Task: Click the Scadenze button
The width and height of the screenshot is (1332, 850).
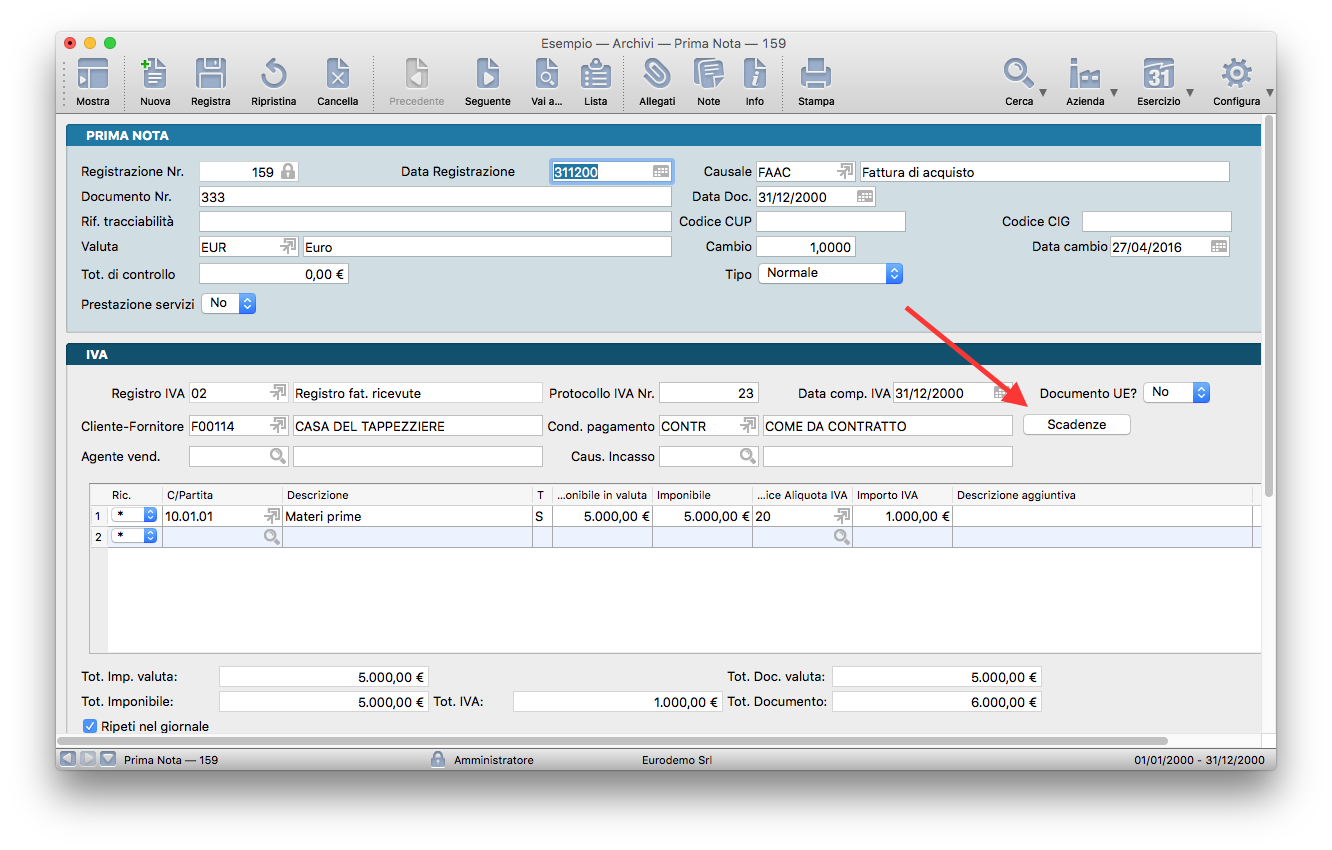Action: 1076,425
